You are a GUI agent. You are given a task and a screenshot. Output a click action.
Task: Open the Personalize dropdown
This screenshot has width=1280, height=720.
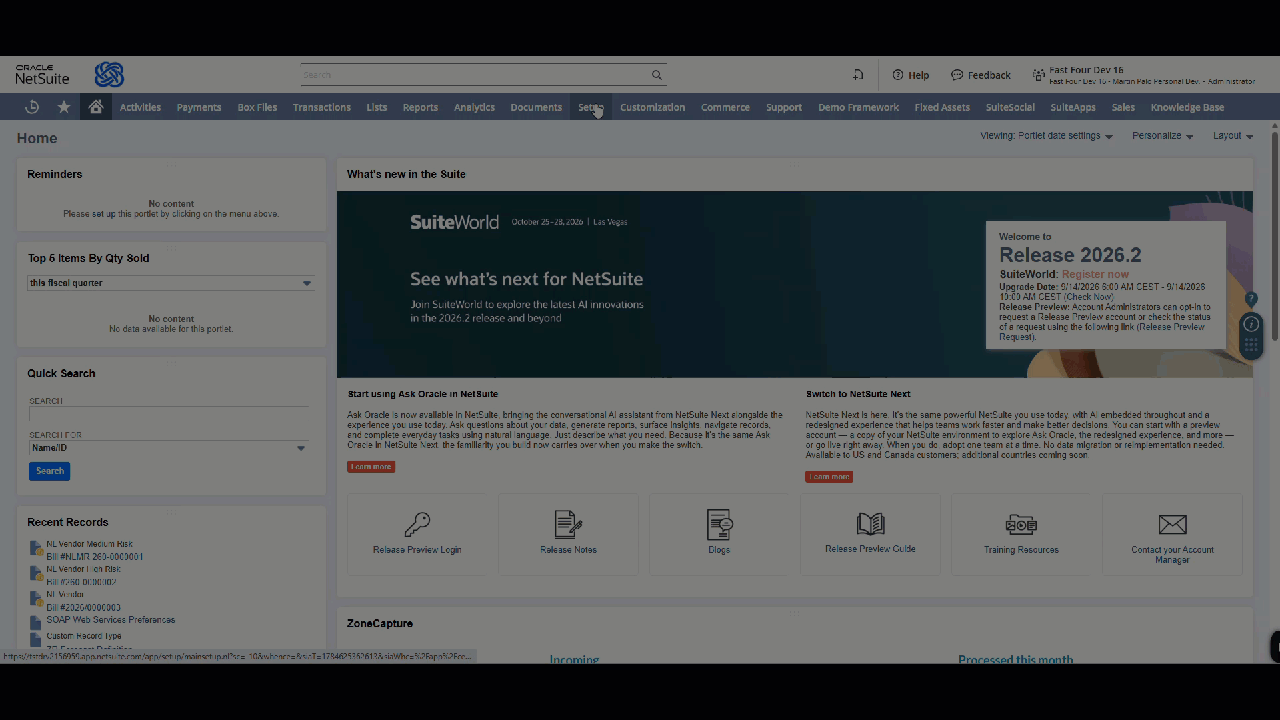(x=1162, y=136)
